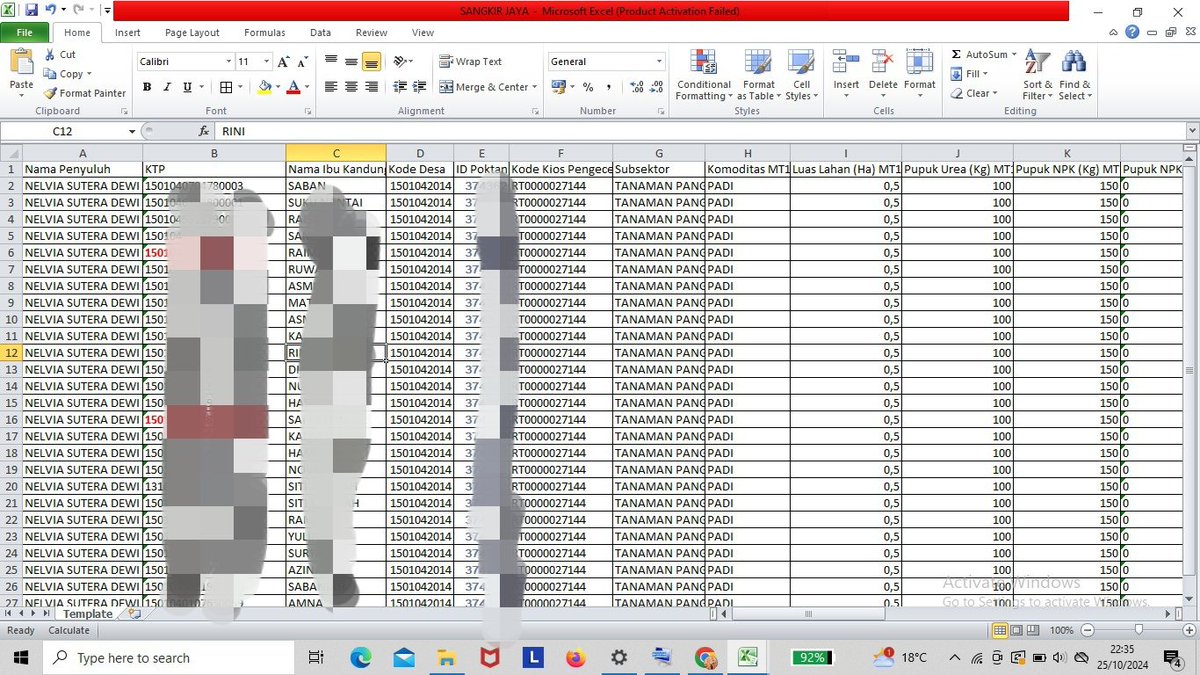Image resolution: width=1200 pixels, height=675 pixels.
Task: Open Find & Select menu
Action: 1075,75
